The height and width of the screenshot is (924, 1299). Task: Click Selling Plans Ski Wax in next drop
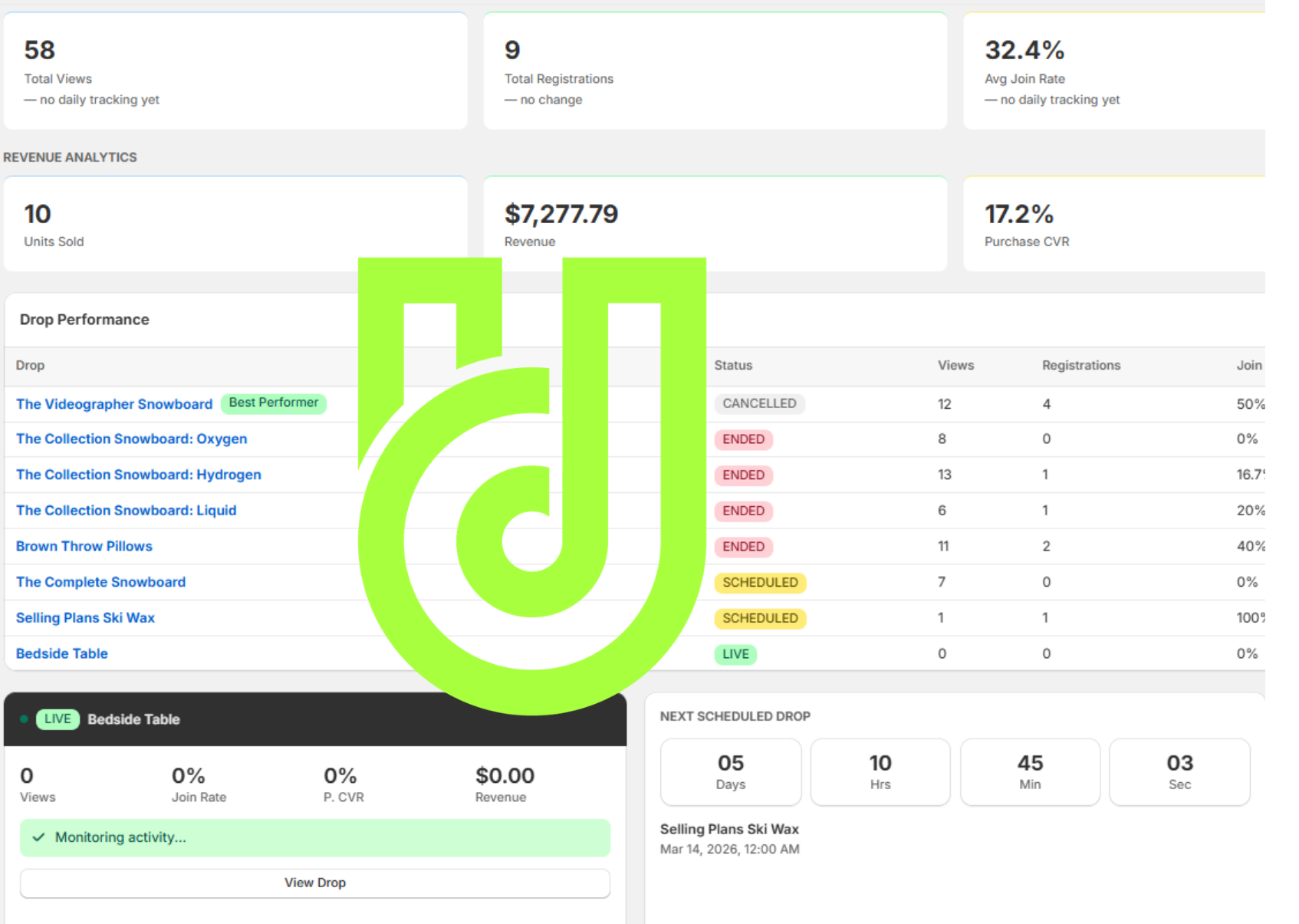(729, 829)
